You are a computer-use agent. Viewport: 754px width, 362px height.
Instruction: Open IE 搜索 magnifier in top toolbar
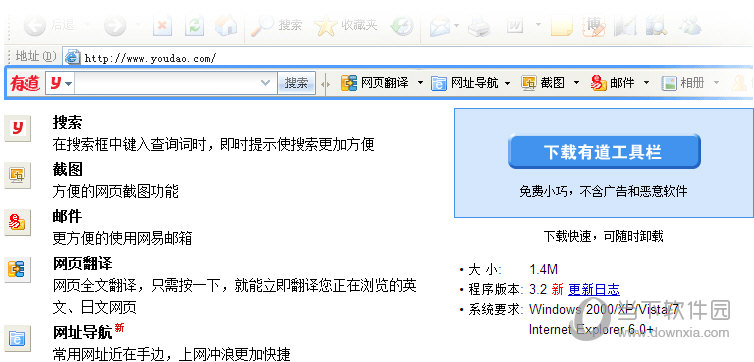tap(263, 26)
